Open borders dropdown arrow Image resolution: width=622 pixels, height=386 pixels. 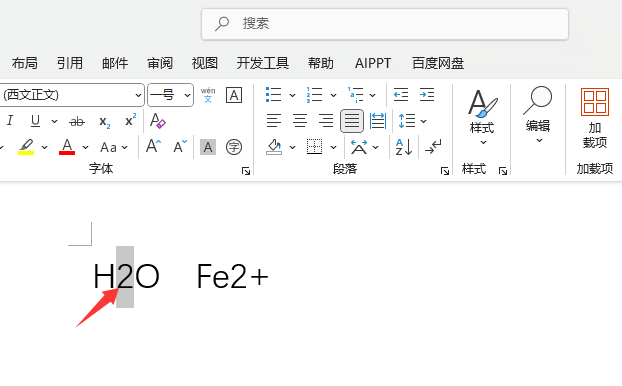333,147
